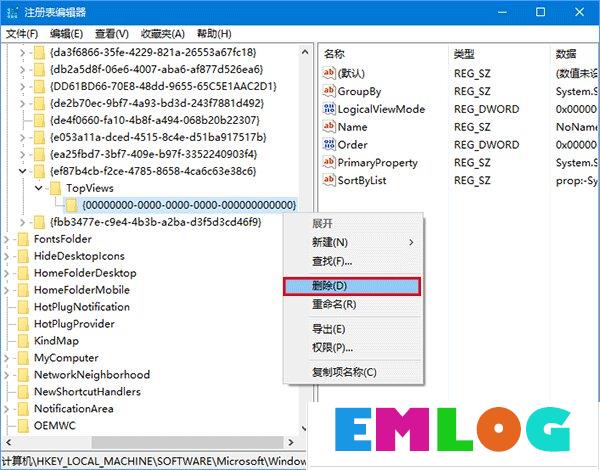Click the horizontal scrollbar thumb in tree pane

187,442
